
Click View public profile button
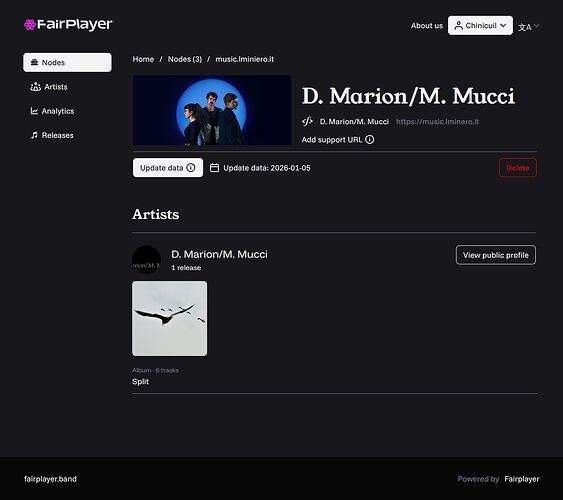[x=495, y=255]
